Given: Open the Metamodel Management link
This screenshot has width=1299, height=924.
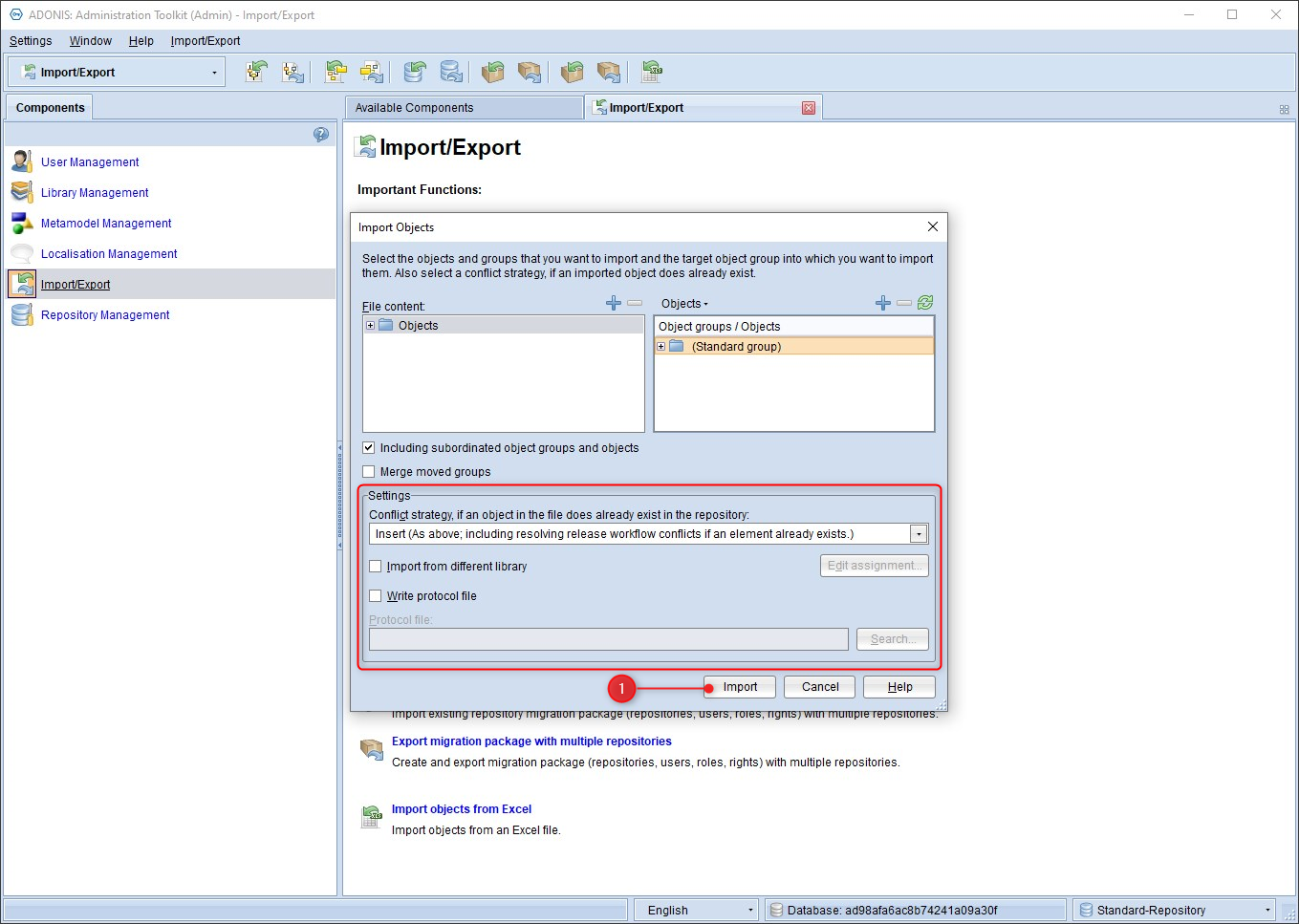Looking at the screenshot, I should tap(106, 224).
